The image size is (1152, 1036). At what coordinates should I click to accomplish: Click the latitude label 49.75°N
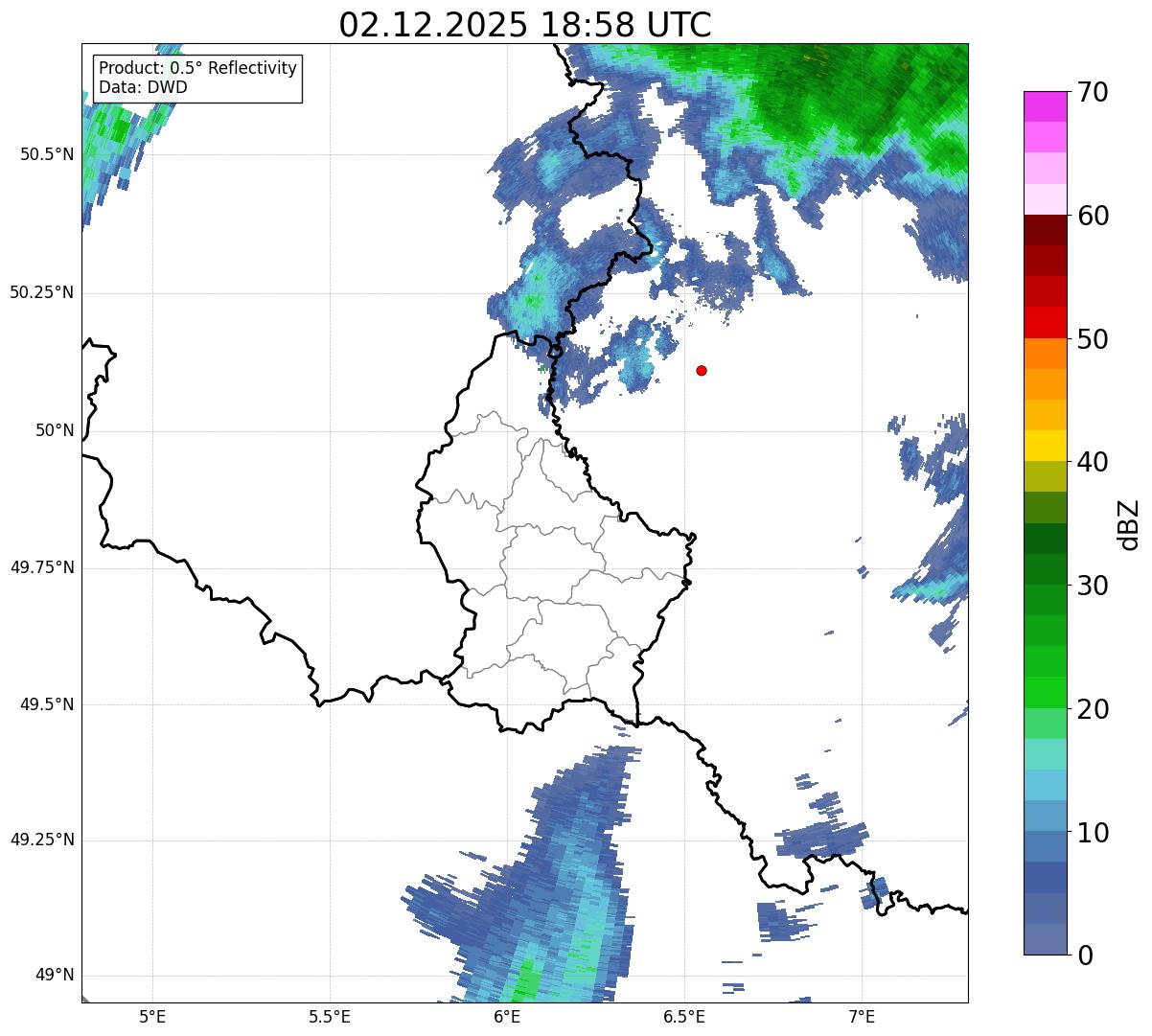42,567
